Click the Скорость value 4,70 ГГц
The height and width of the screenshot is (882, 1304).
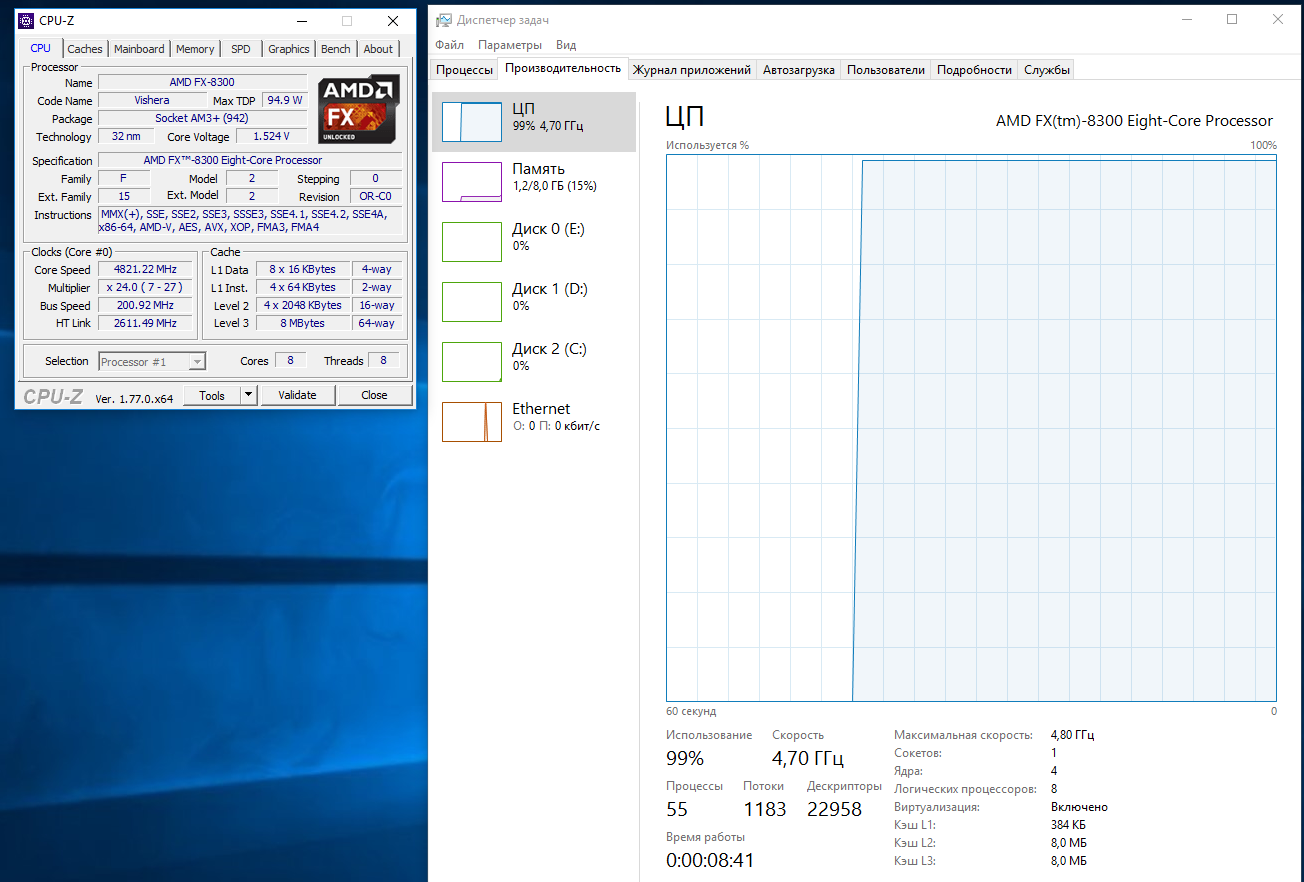coord(808,758)
